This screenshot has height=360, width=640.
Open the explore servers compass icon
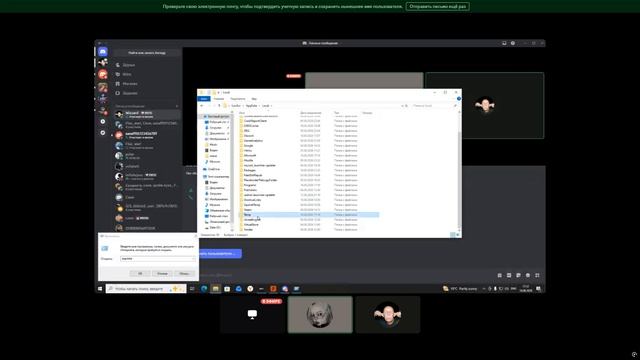(103, 133)
